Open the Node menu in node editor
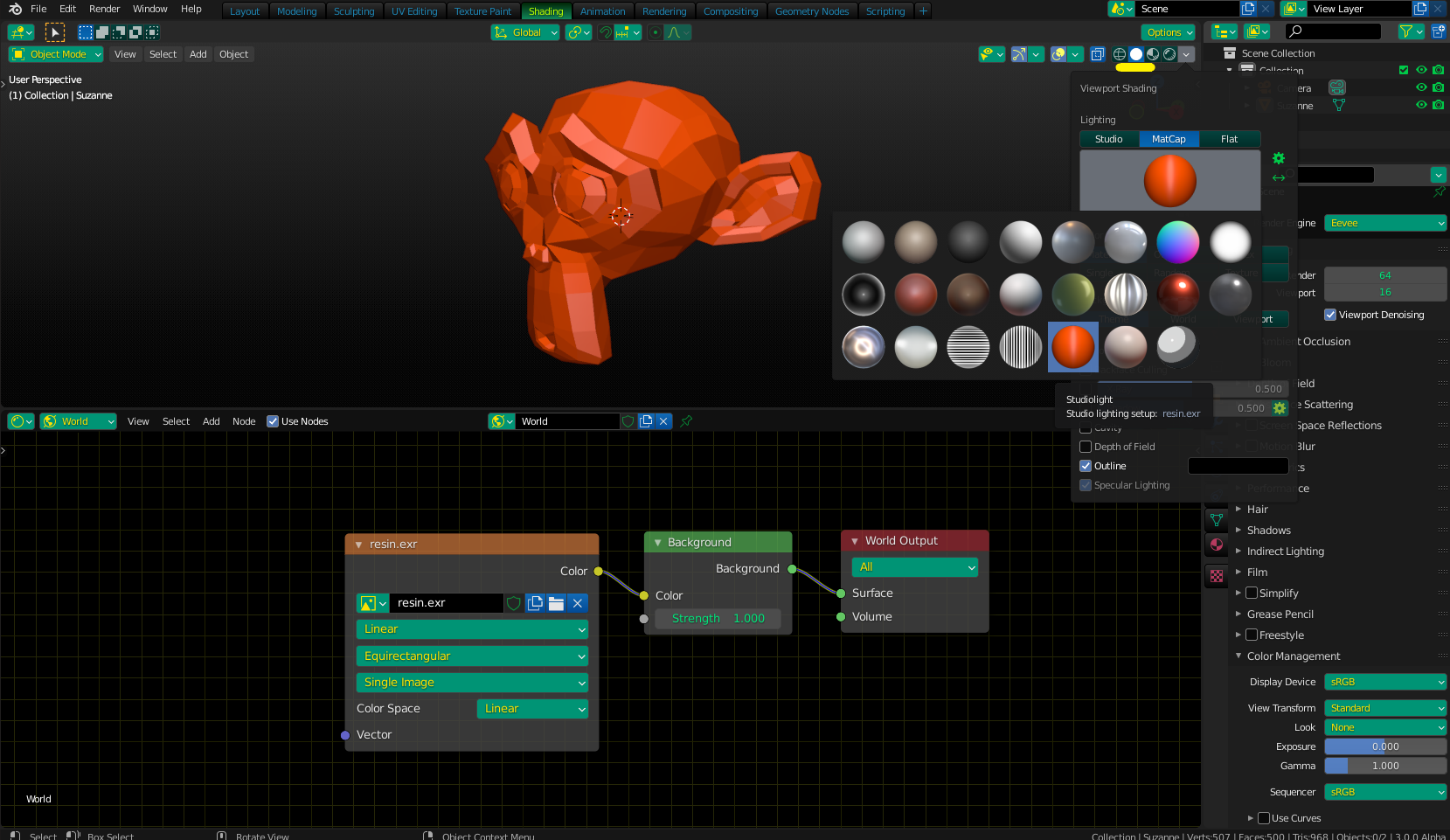Screen dimensions: 1450x840 [x=244, y=421]
